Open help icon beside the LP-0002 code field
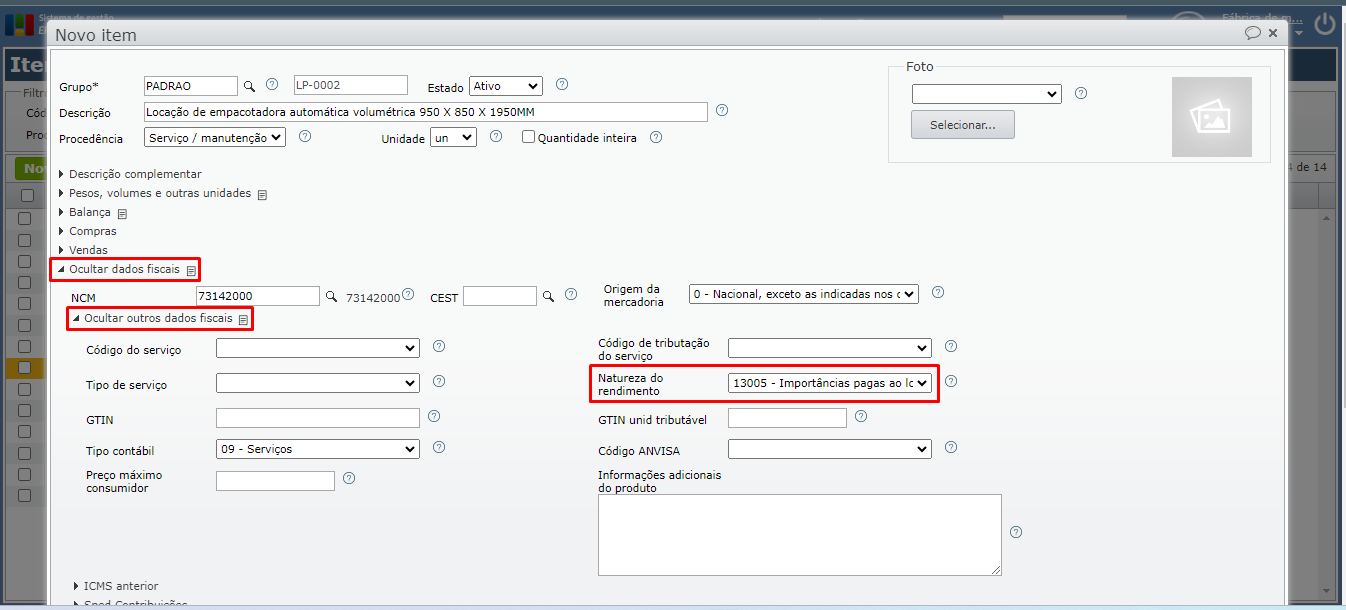 pyautogui.click(x=271, y=85)
